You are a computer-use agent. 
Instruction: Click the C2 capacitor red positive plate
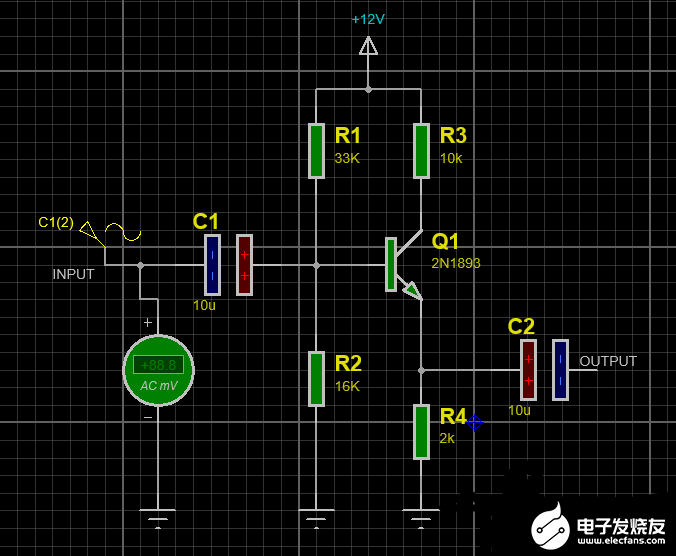[x=528, y=370]
